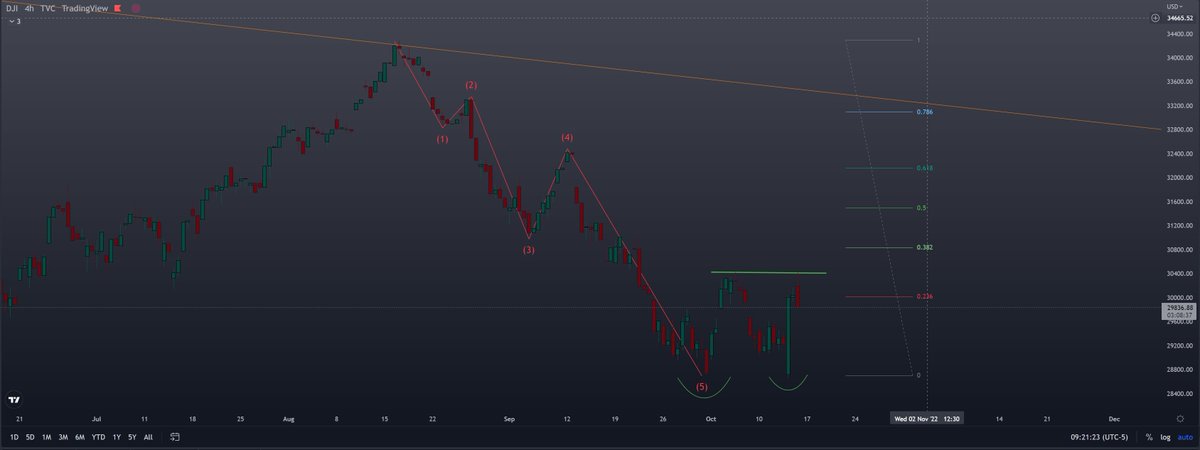Toggle log scale mode
Screen dimensions: 1200x450
(x=1163, y=438)
